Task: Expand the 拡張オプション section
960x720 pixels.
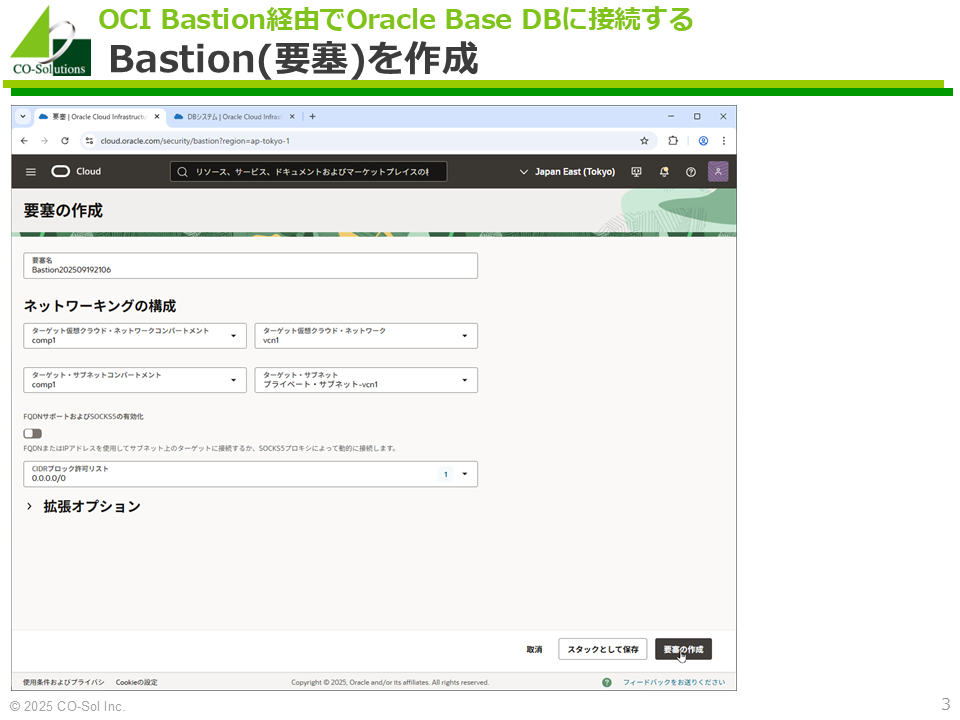Action: 83,506
